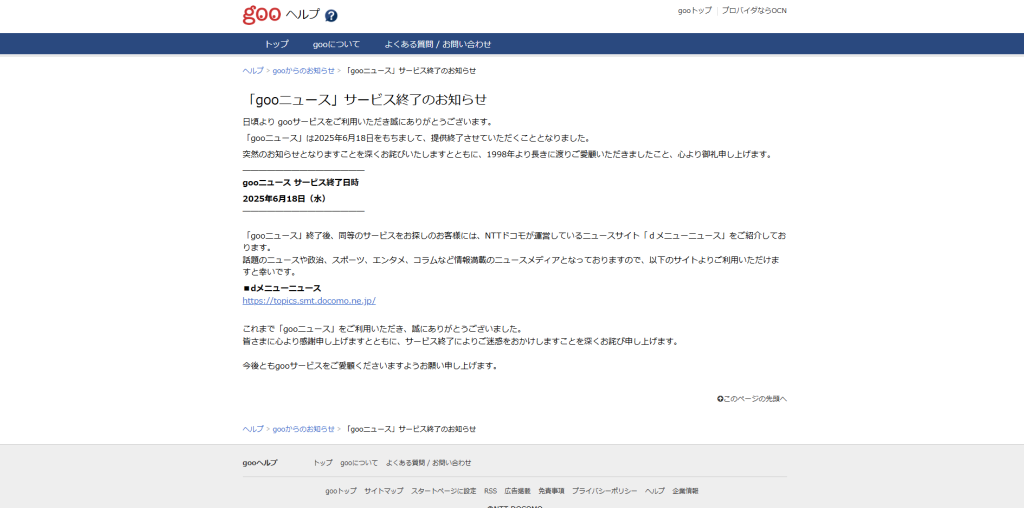This screenshot has width=1024, height=508.
Task: Open プライバシーポリシー in the footer
Action: point(604,491)
